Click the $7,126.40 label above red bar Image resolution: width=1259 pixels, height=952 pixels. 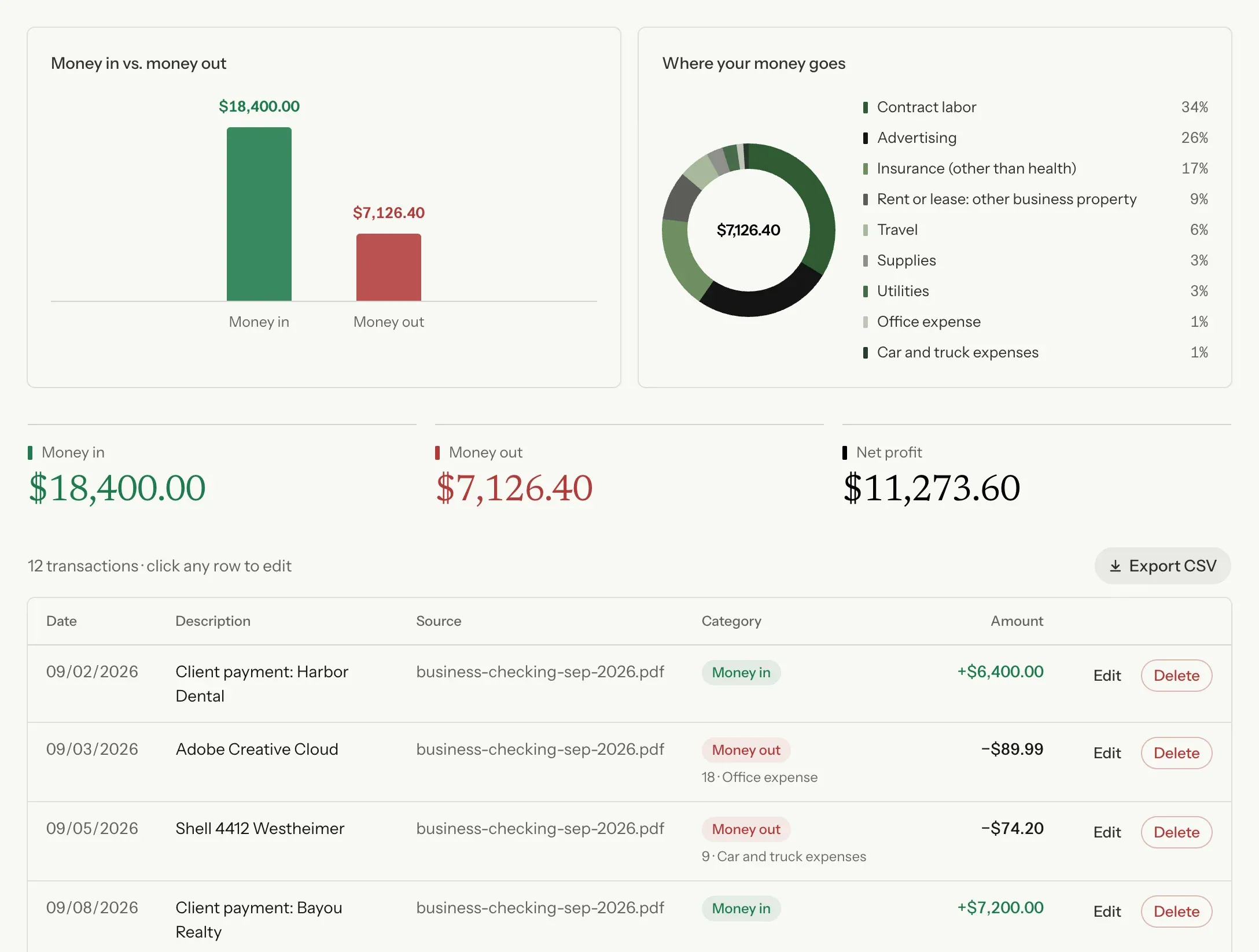click(x=388, y=213)
